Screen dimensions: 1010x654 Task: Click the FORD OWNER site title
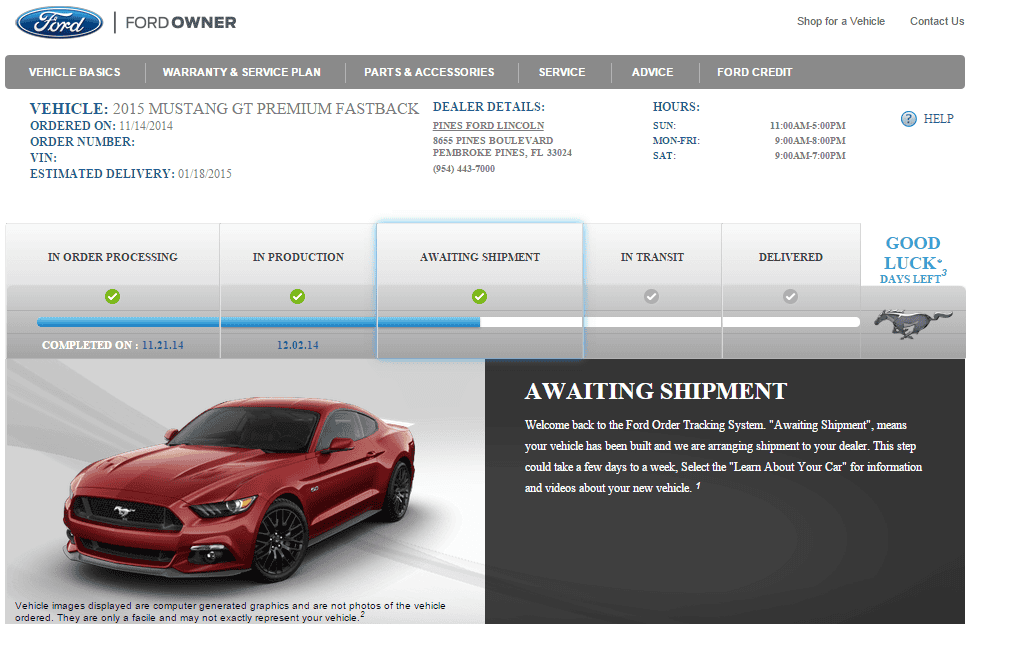point(181,23)
